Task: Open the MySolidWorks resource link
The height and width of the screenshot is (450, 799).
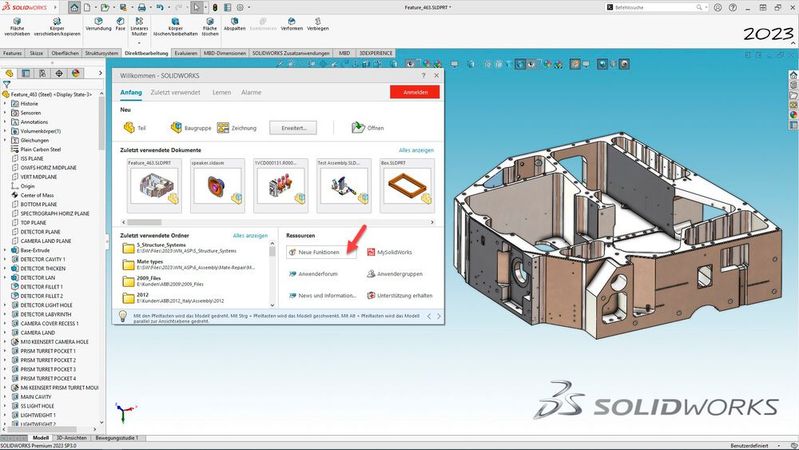Action: (x=389, y=252)
